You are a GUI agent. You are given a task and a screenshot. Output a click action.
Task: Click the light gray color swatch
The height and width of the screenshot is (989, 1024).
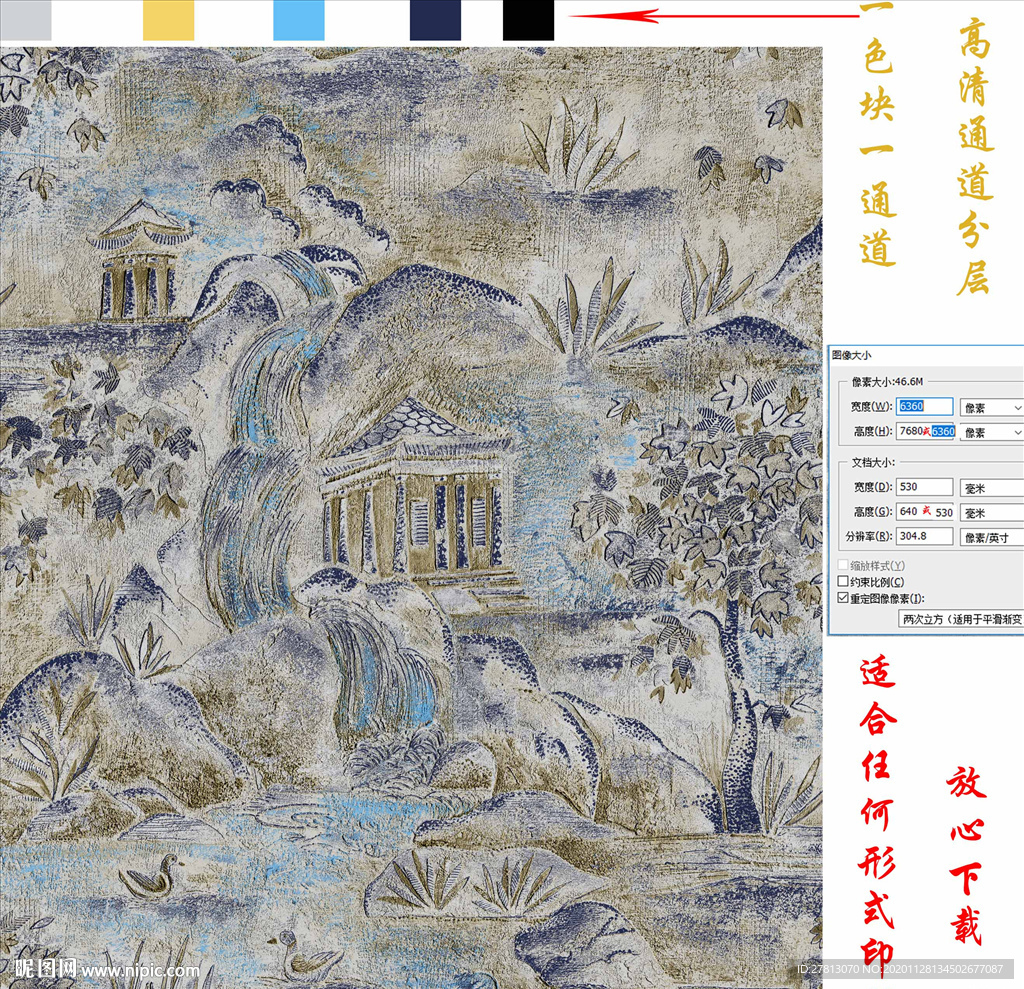click(25, 20)
